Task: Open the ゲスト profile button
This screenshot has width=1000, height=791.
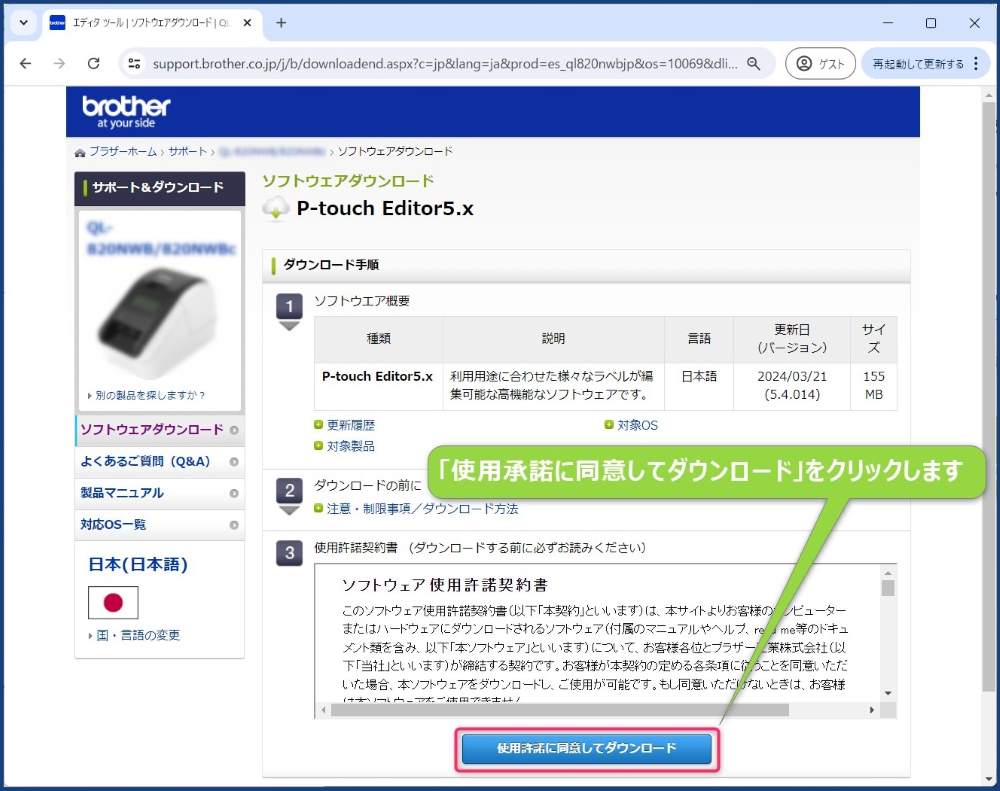Action: (820, 63)
